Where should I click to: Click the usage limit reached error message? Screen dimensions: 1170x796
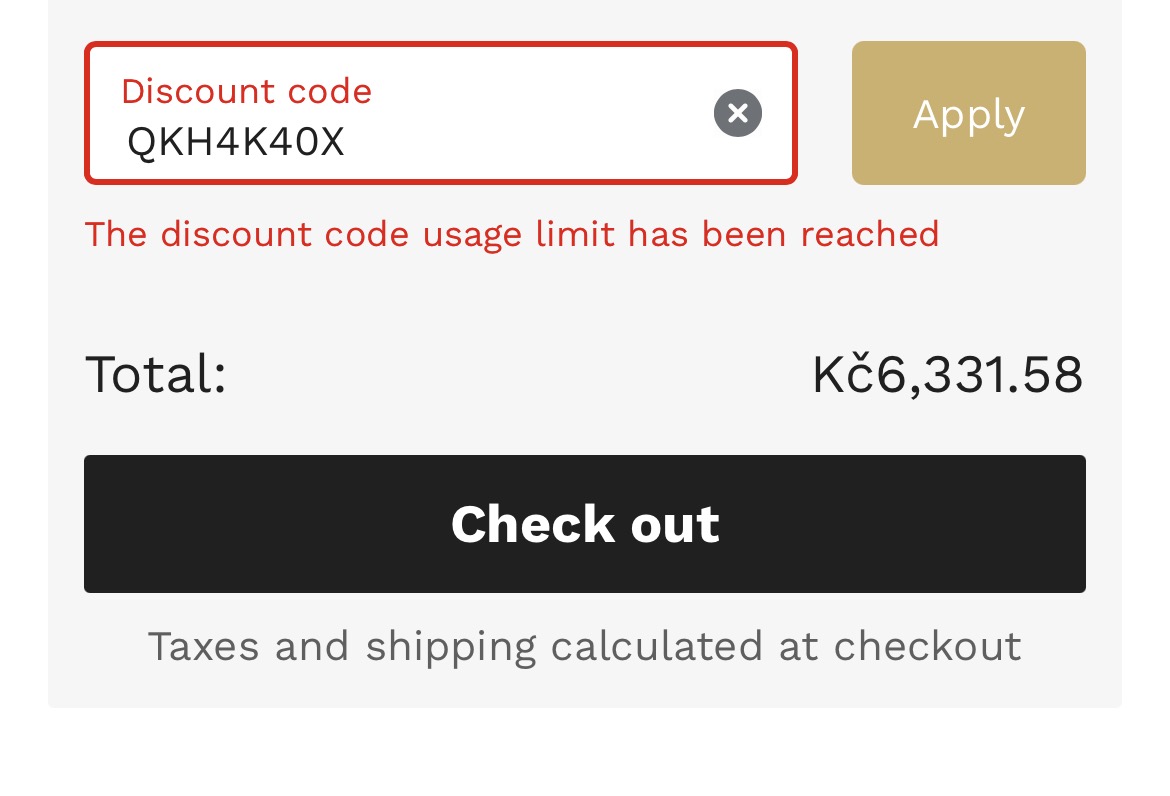512,234
